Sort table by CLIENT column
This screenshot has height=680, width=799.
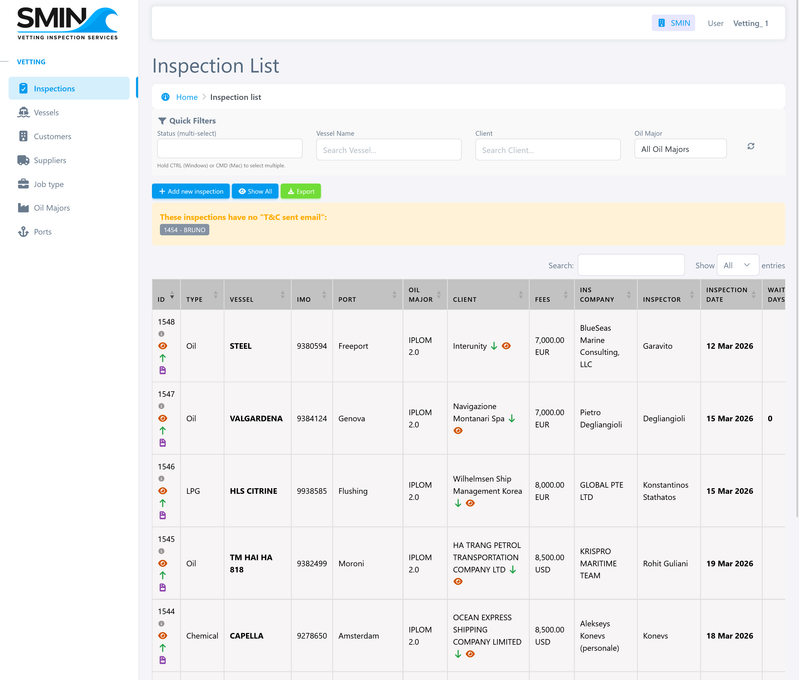coord(488,295)
